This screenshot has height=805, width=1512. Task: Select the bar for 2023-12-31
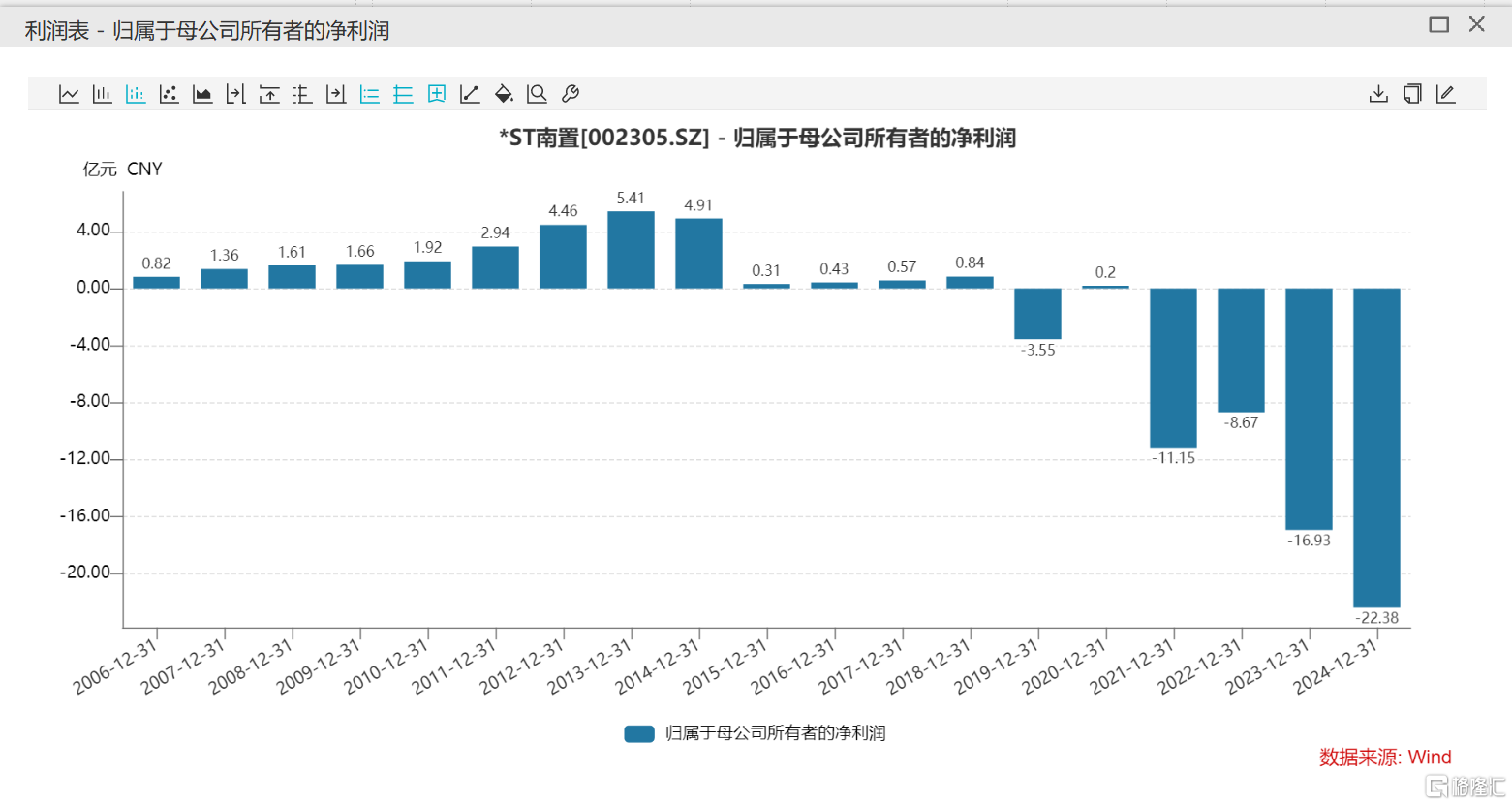(x=1309, y=409)
